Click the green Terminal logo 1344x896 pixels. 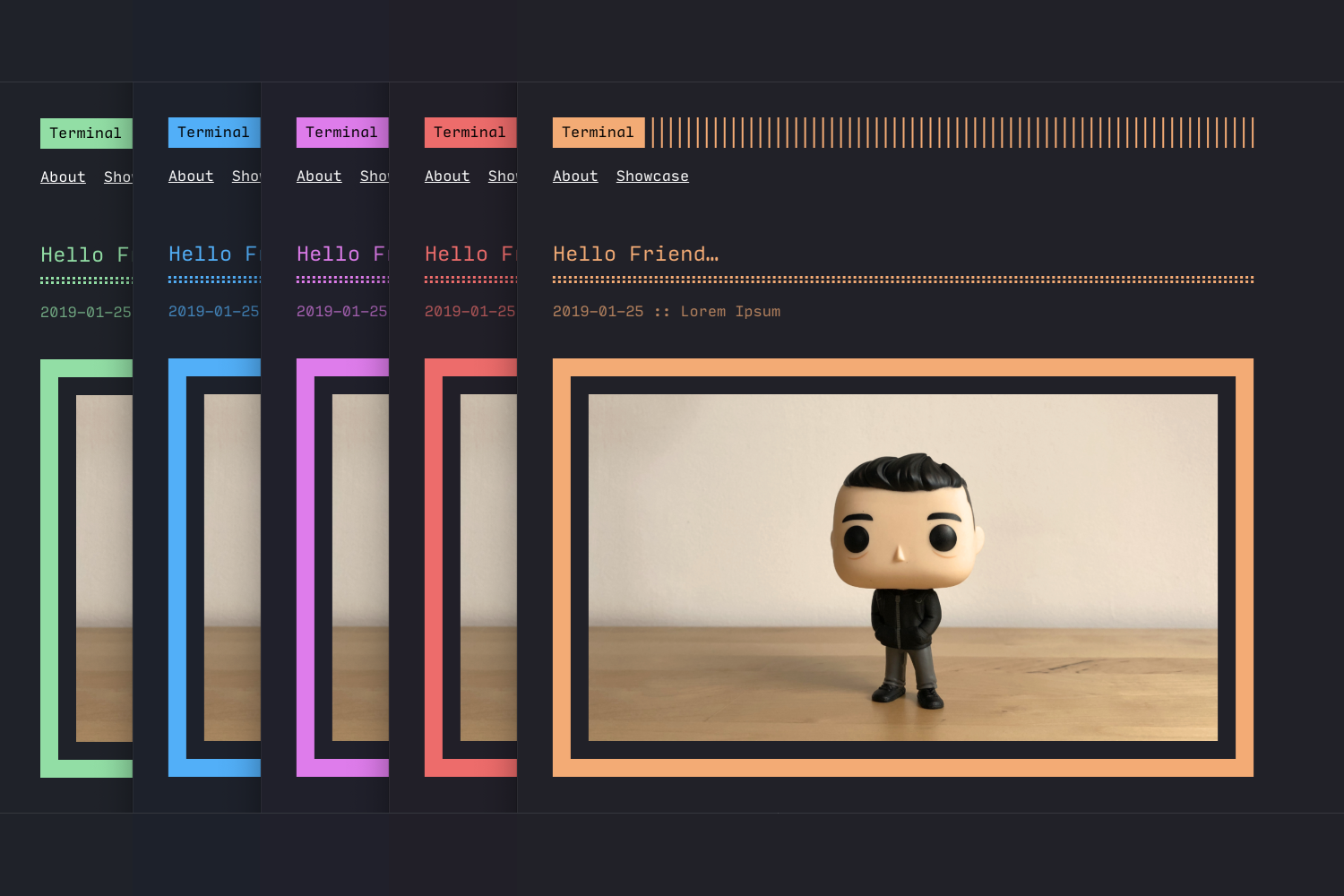[x=86, y=134]
